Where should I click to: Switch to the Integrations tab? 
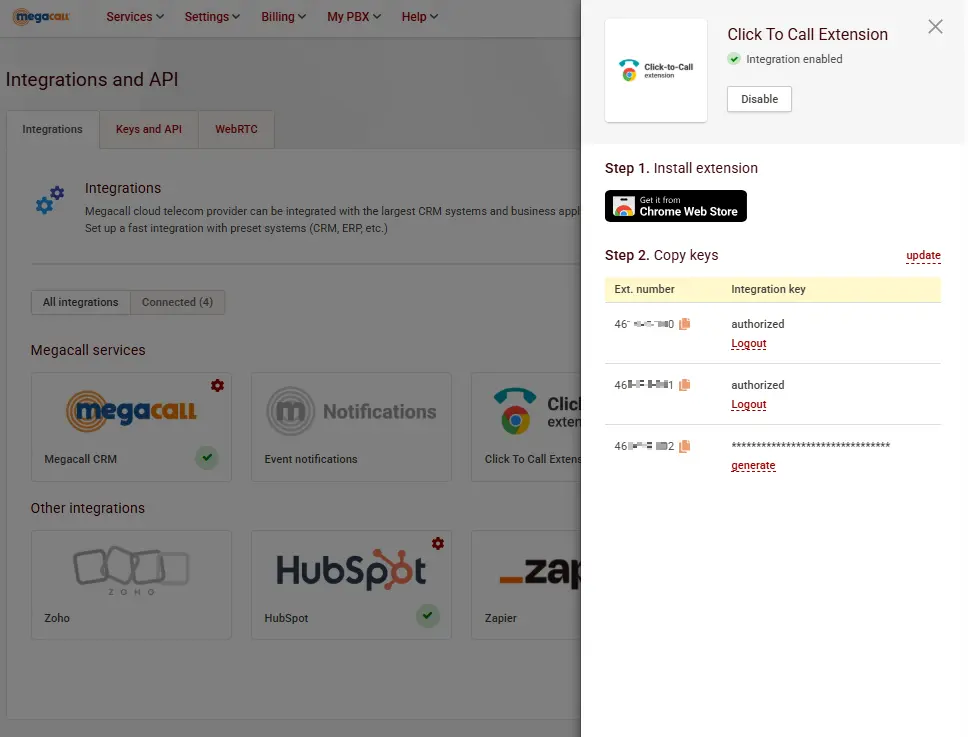point(52,129)
